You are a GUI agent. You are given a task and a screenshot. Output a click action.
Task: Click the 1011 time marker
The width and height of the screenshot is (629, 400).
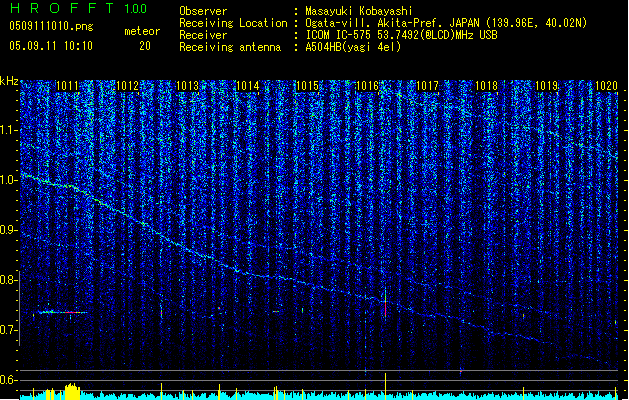(x=67, y=86)
